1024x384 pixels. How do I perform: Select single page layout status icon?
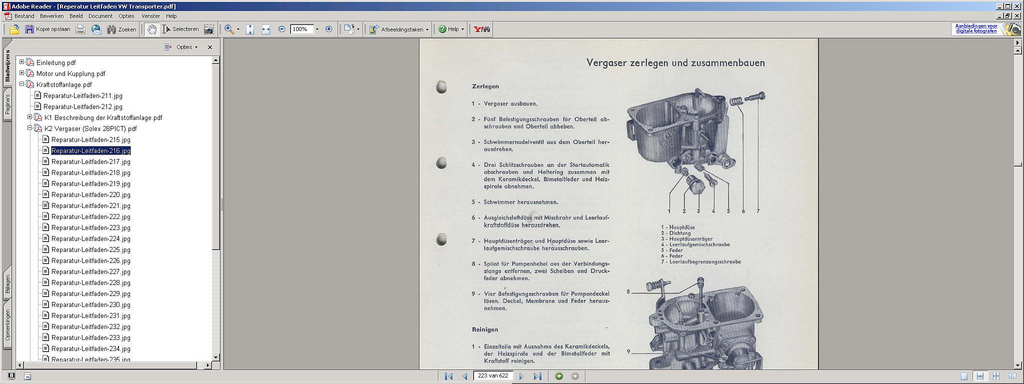965,376
